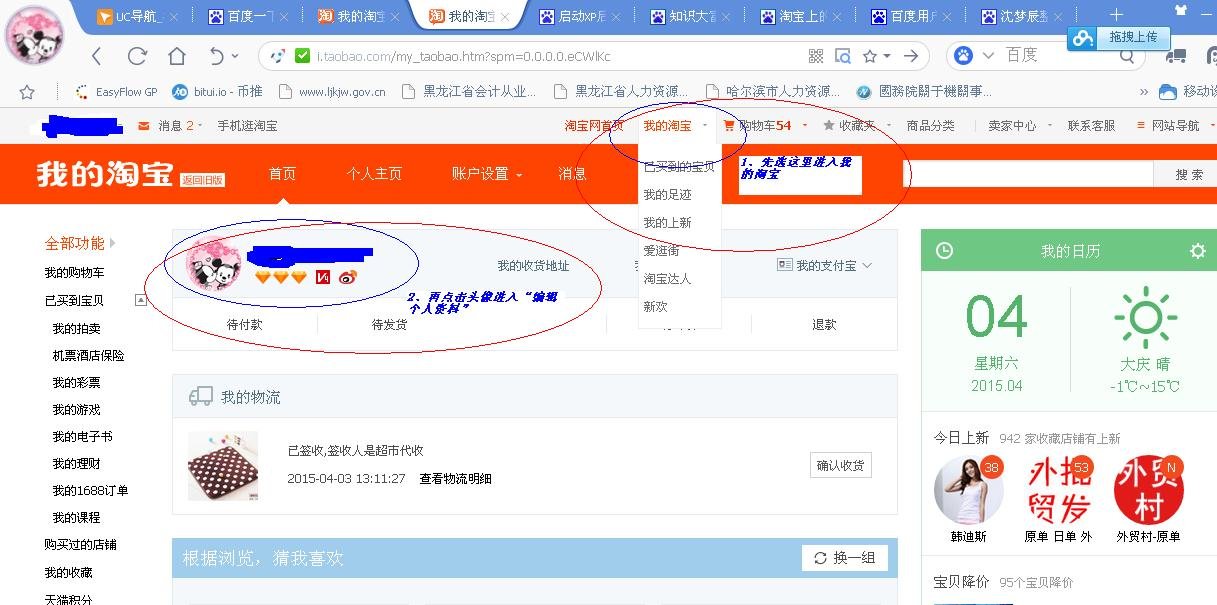Open the browser downloads truck icon
The height and width of the screenshot is (605, 1217).
point(1177,57)
